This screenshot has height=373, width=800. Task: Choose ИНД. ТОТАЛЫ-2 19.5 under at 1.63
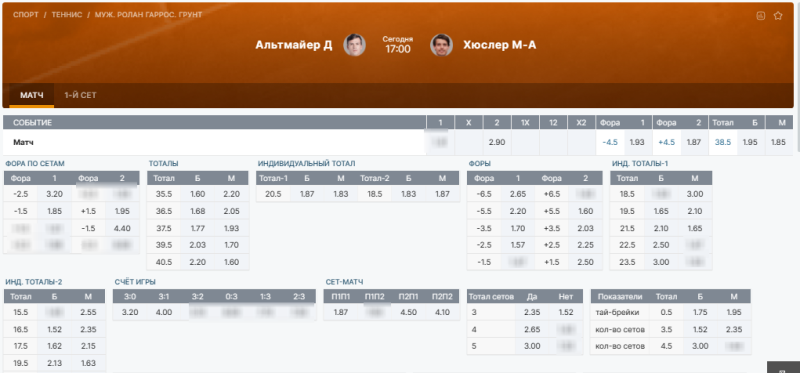click(88, 364)
